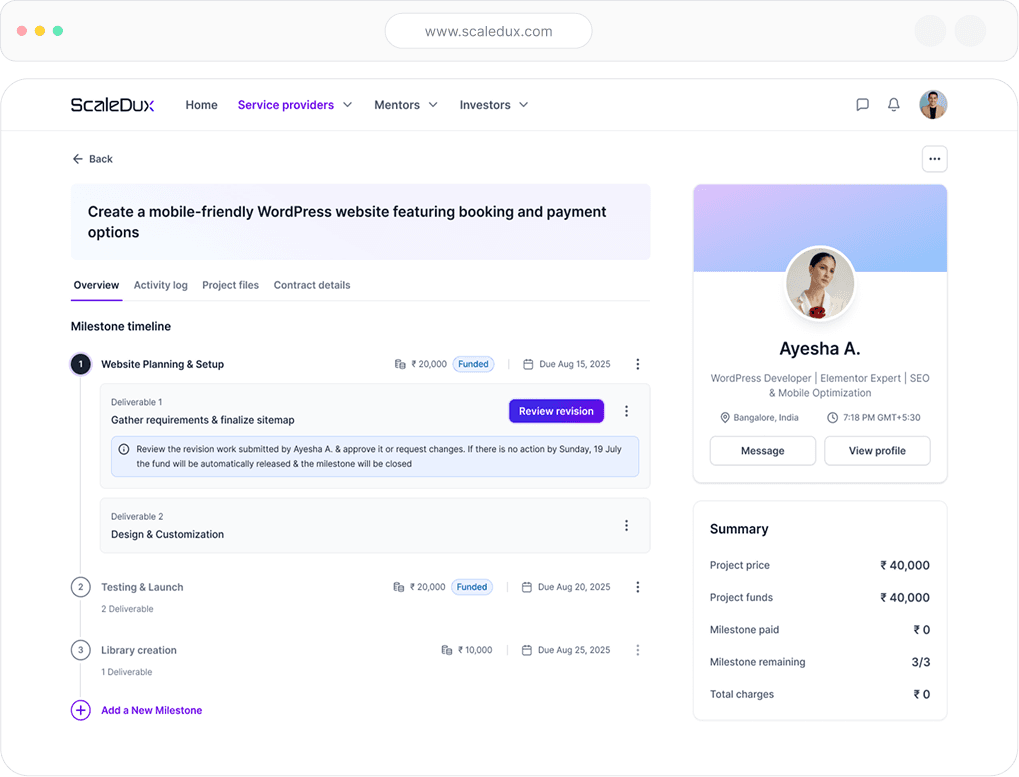Image resolution: width=1019 pixels, height=777 pixels.
Task: Click the green macOS window dot
Action: pos(58,31)
